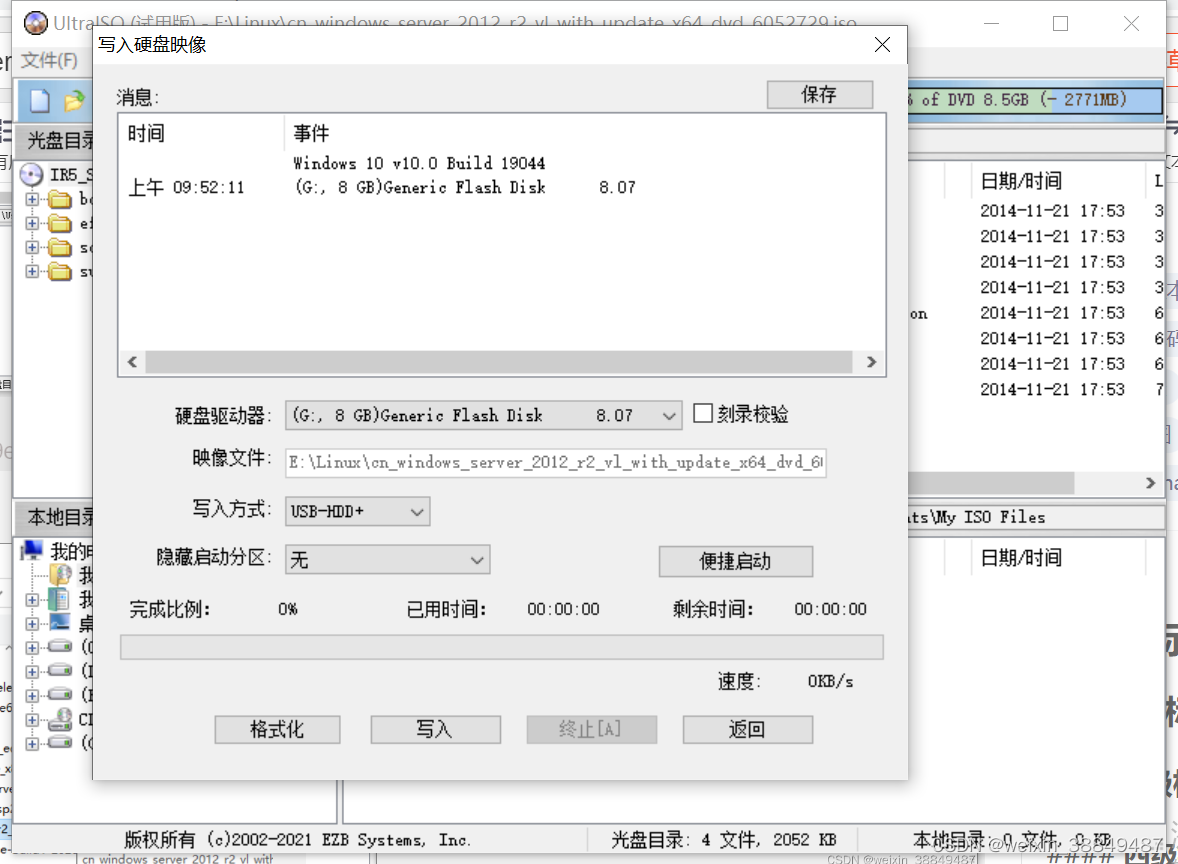Expand the CD drive node in local tree

(32, 720)
